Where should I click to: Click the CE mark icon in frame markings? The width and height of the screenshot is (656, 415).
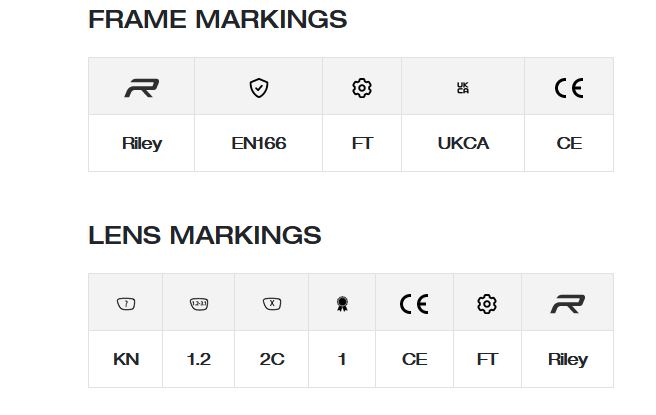(x=569, y=88)
